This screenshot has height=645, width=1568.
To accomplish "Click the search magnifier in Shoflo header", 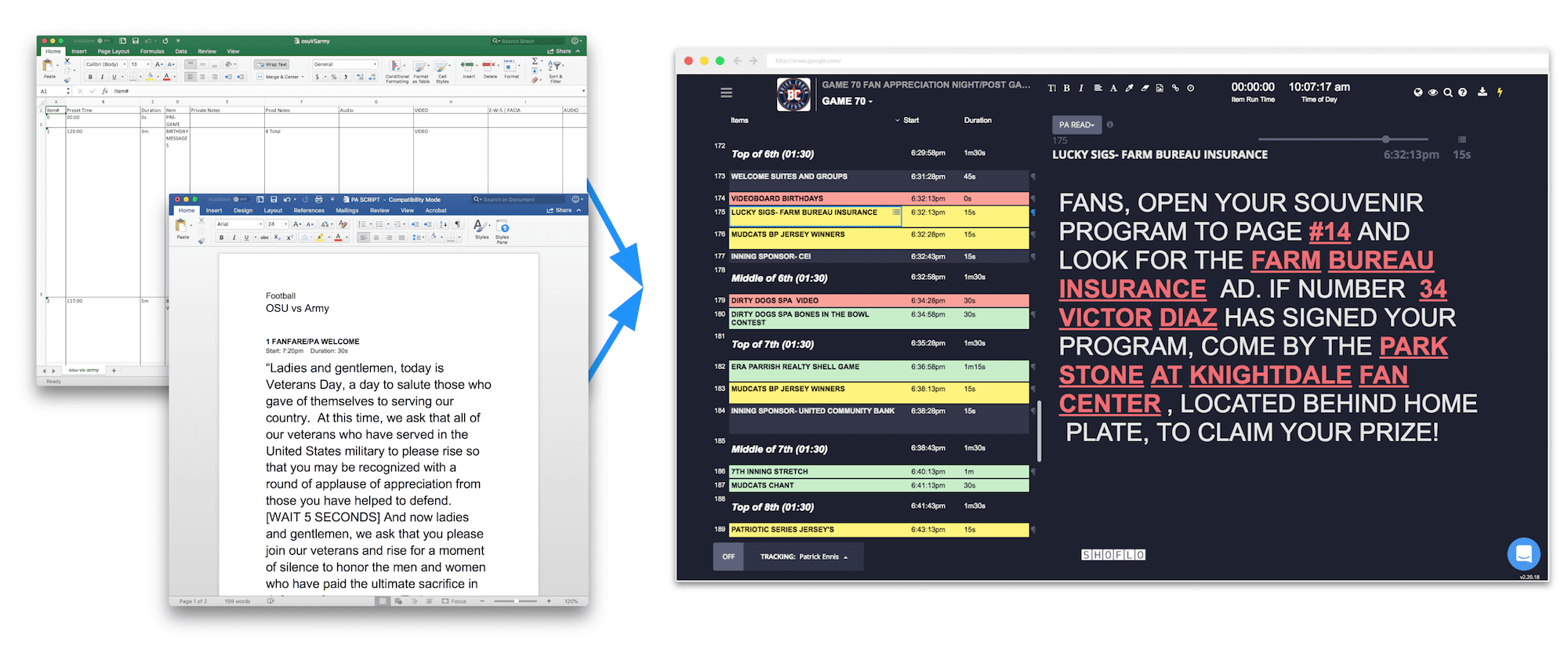I will point(1447,92).
